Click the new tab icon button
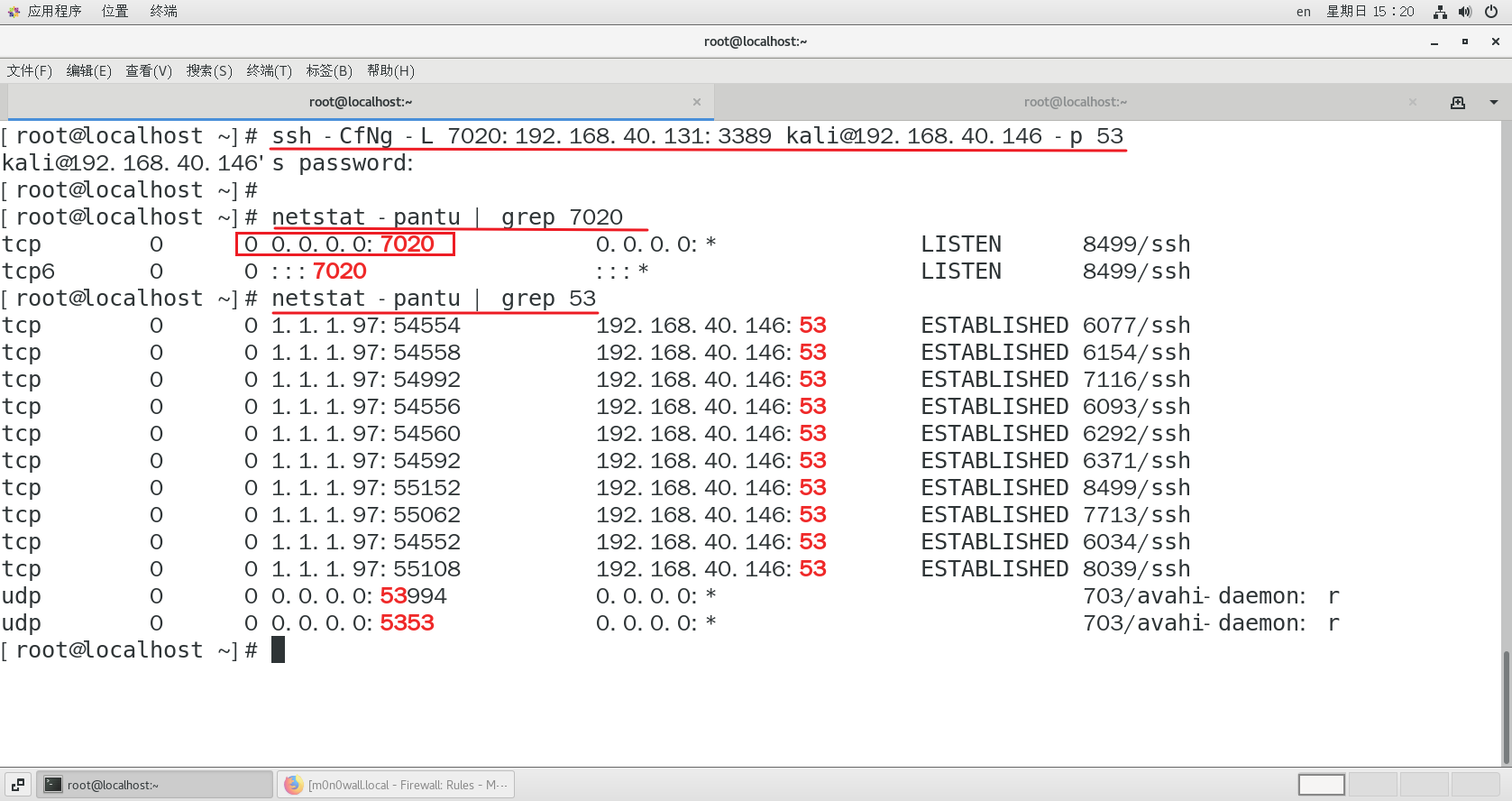 (x=1458, y=102)
